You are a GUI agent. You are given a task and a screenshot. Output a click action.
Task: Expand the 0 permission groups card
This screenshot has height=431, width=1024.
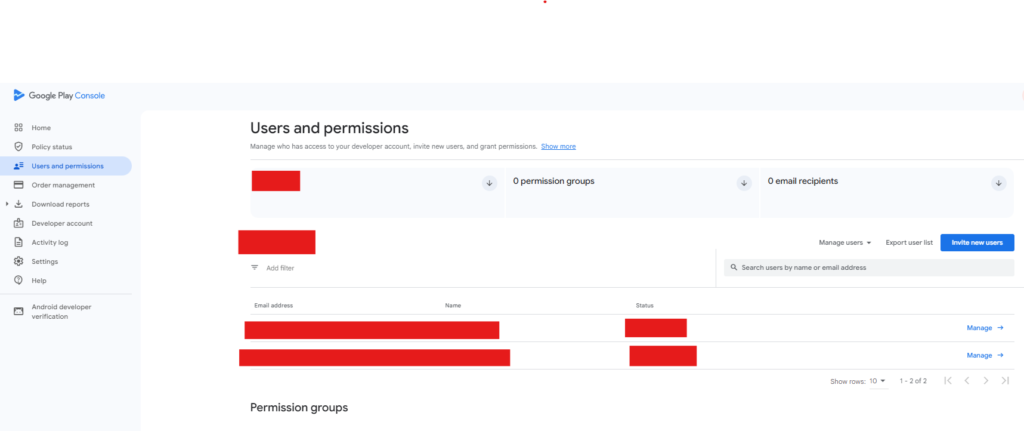pos(743,183)
